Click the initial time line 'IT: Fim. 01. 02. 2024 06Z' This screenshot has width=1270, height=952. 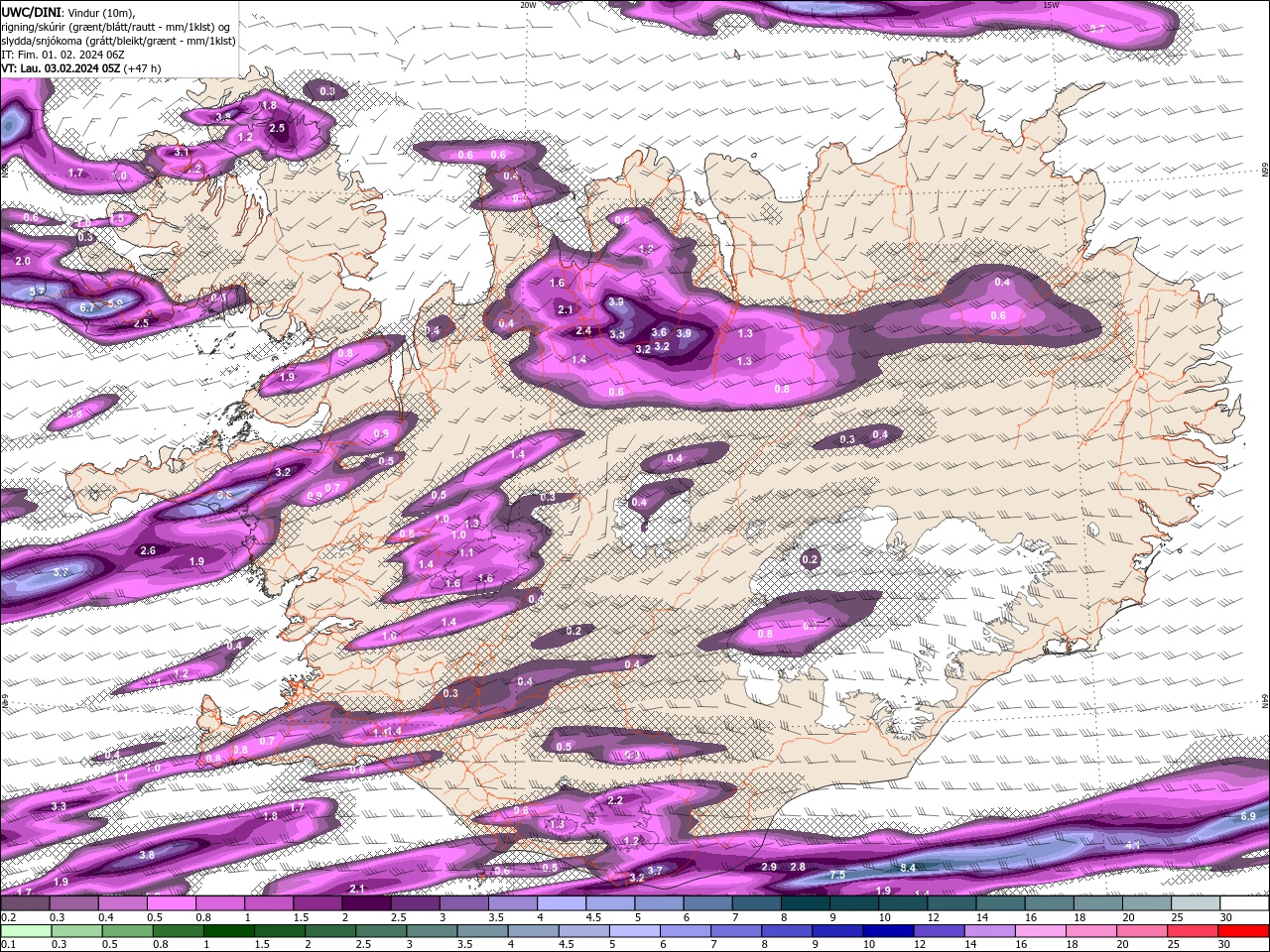pyautogui.click(x=63, y=55)
